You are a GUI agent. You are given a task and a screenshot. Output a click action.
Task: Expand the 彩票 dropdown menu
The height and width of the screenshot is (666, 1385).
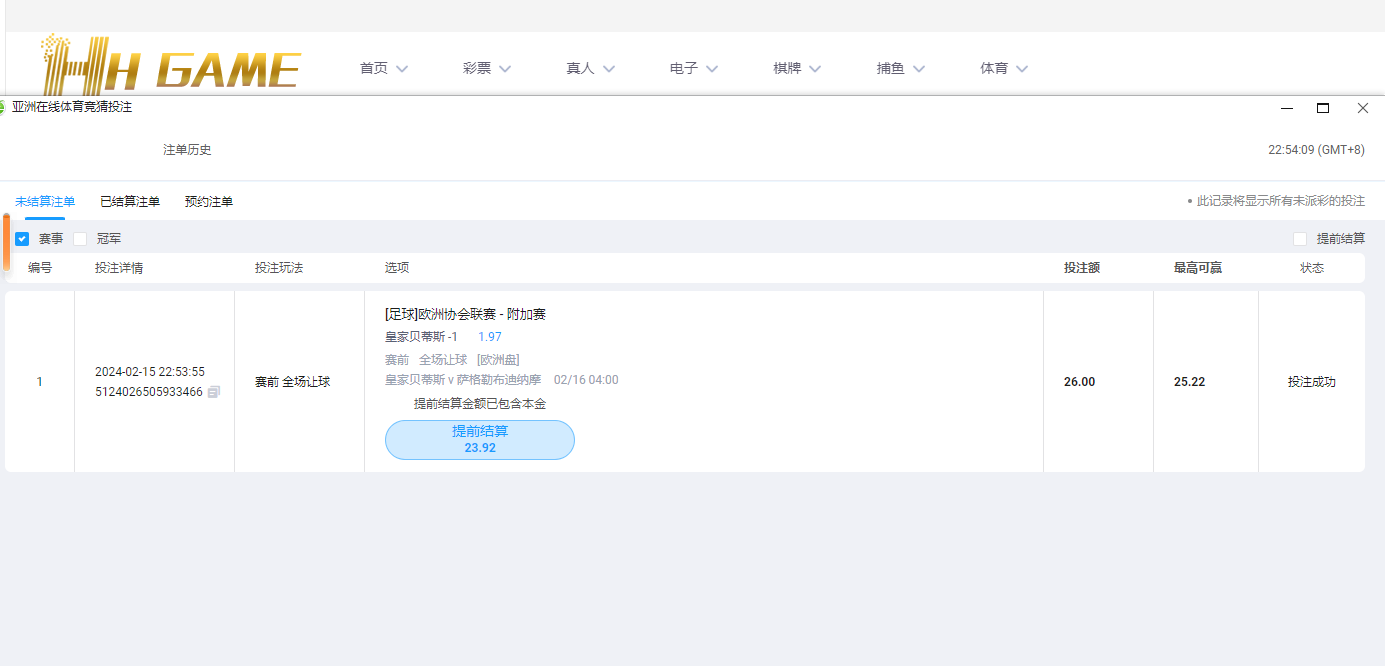pos(486,68)
